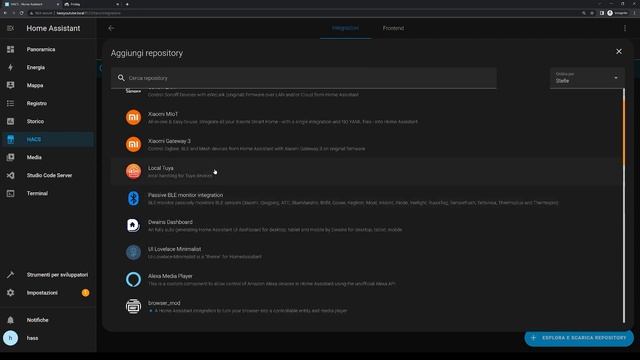Click the Home Assistant sidebar title
The width and height of the screenshot is (640, 360).
pos(53,28)
